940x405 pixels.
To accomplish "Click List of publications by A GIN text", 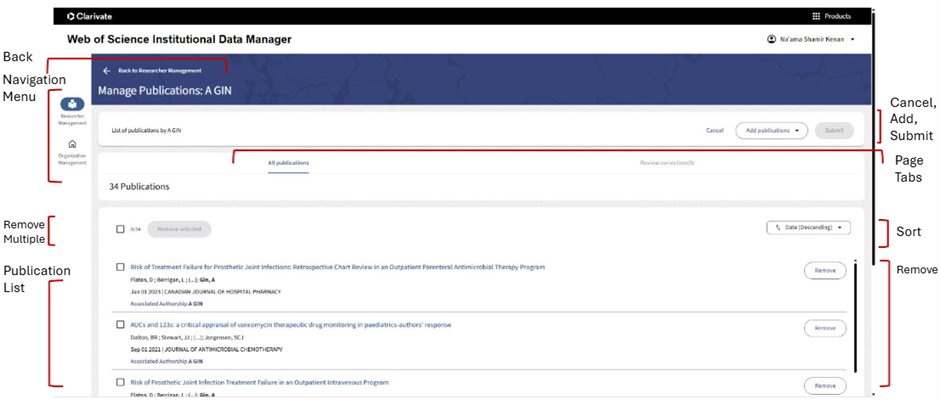I will 147,131.
